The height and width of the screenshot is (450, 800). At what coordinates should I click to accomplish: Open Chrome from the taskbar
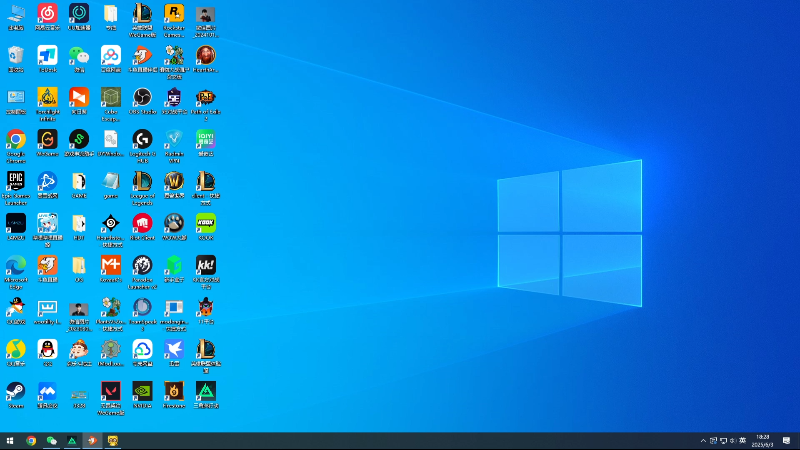[x=31, y=441]
